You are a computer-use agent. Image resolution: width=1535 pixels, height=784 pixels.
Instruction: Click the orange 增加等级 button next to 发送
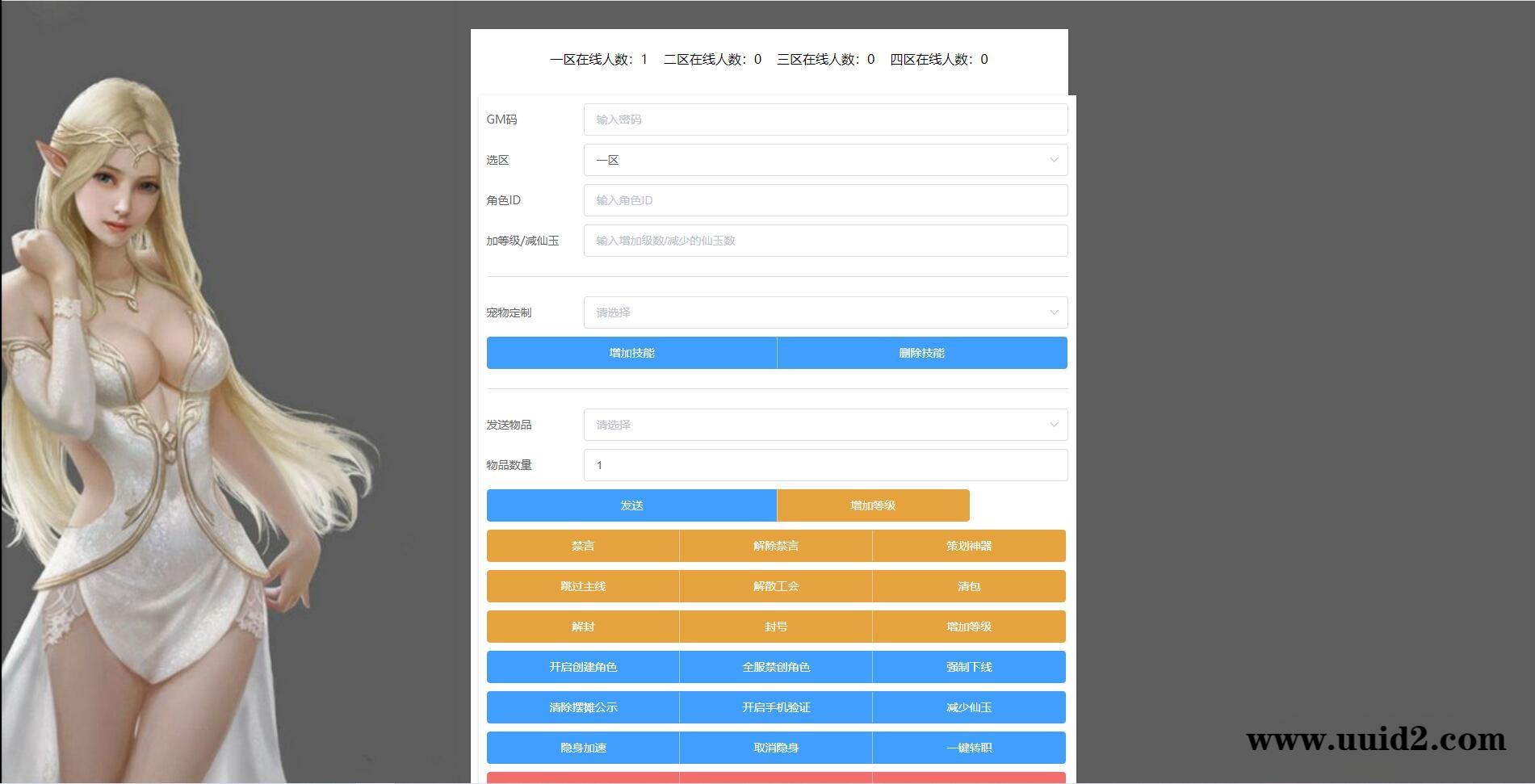872,505
